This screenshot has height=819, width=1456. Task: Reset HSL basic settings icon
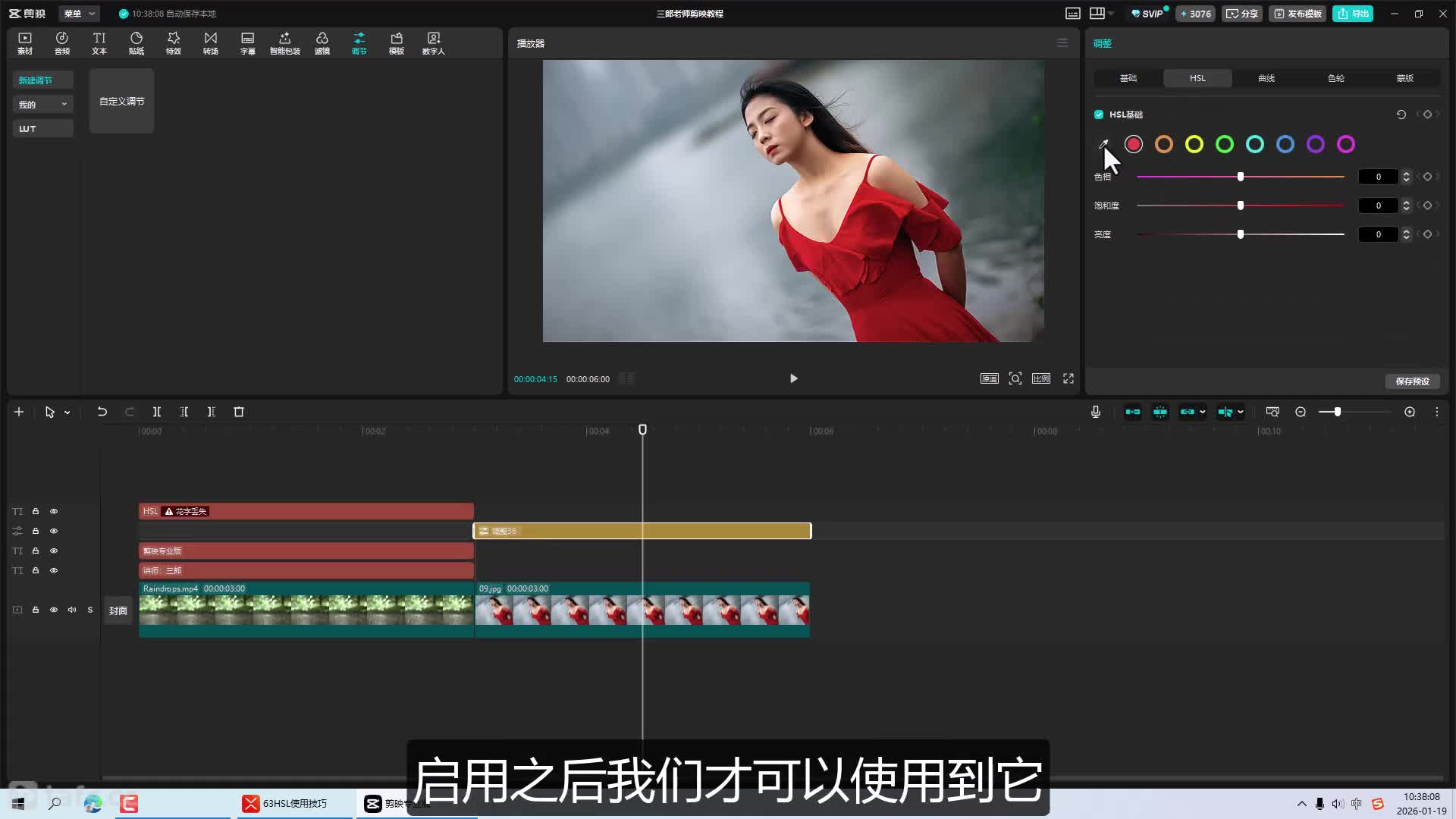tap(1401, 115)
